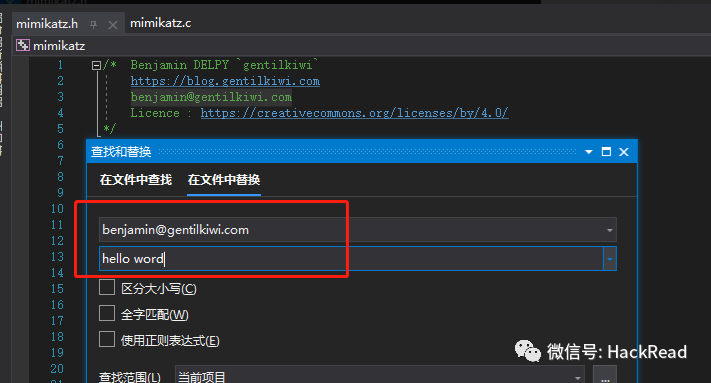This screenshot has width=711, height=383.
Task: Enable the 区分大小写(C) checkbox
Action: [x=107, y=287]
